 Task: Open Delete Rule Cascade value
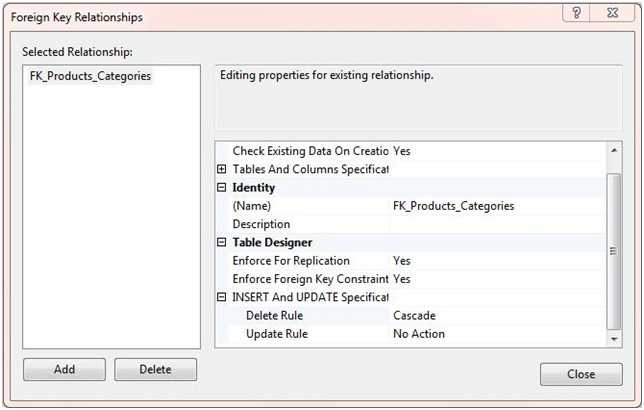[497, 315]
